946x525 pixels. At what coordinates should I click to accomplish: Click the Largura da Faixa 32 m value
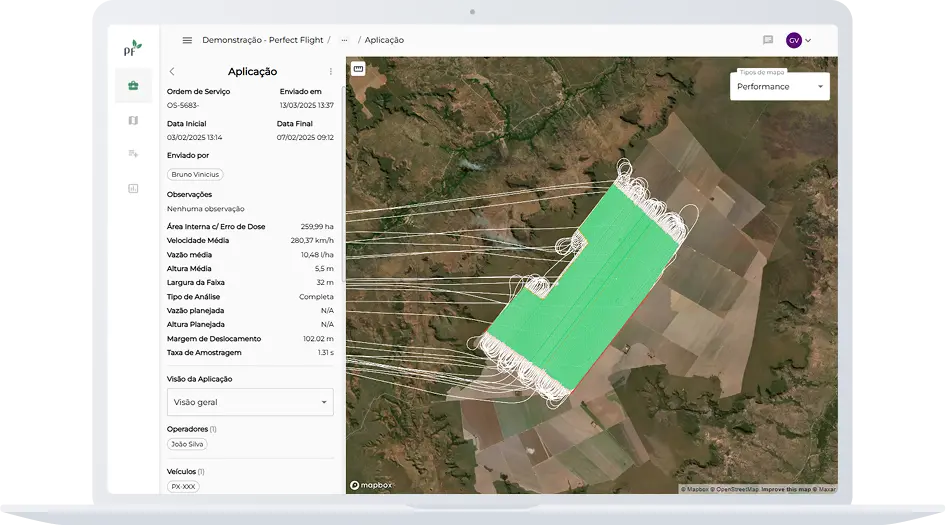(x=325, y=282)
